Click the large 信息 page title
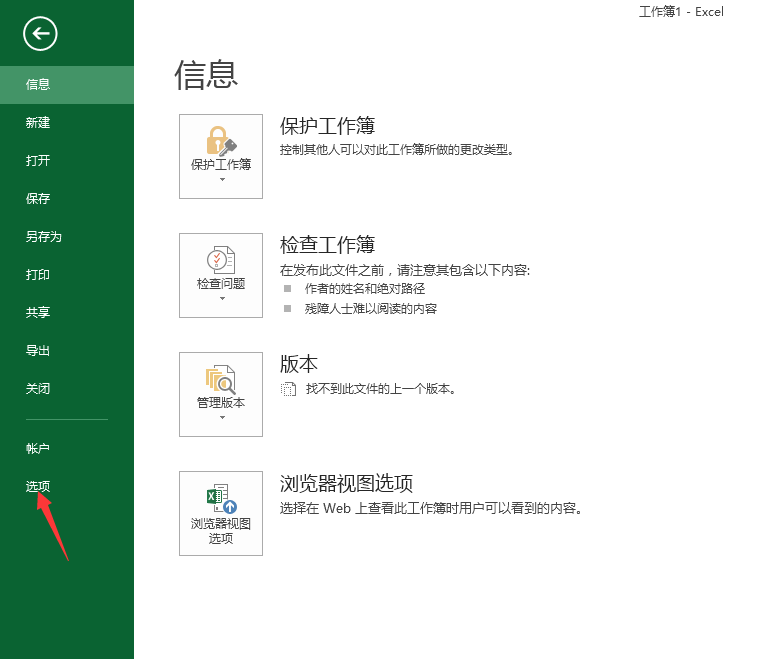 (206, 75)
